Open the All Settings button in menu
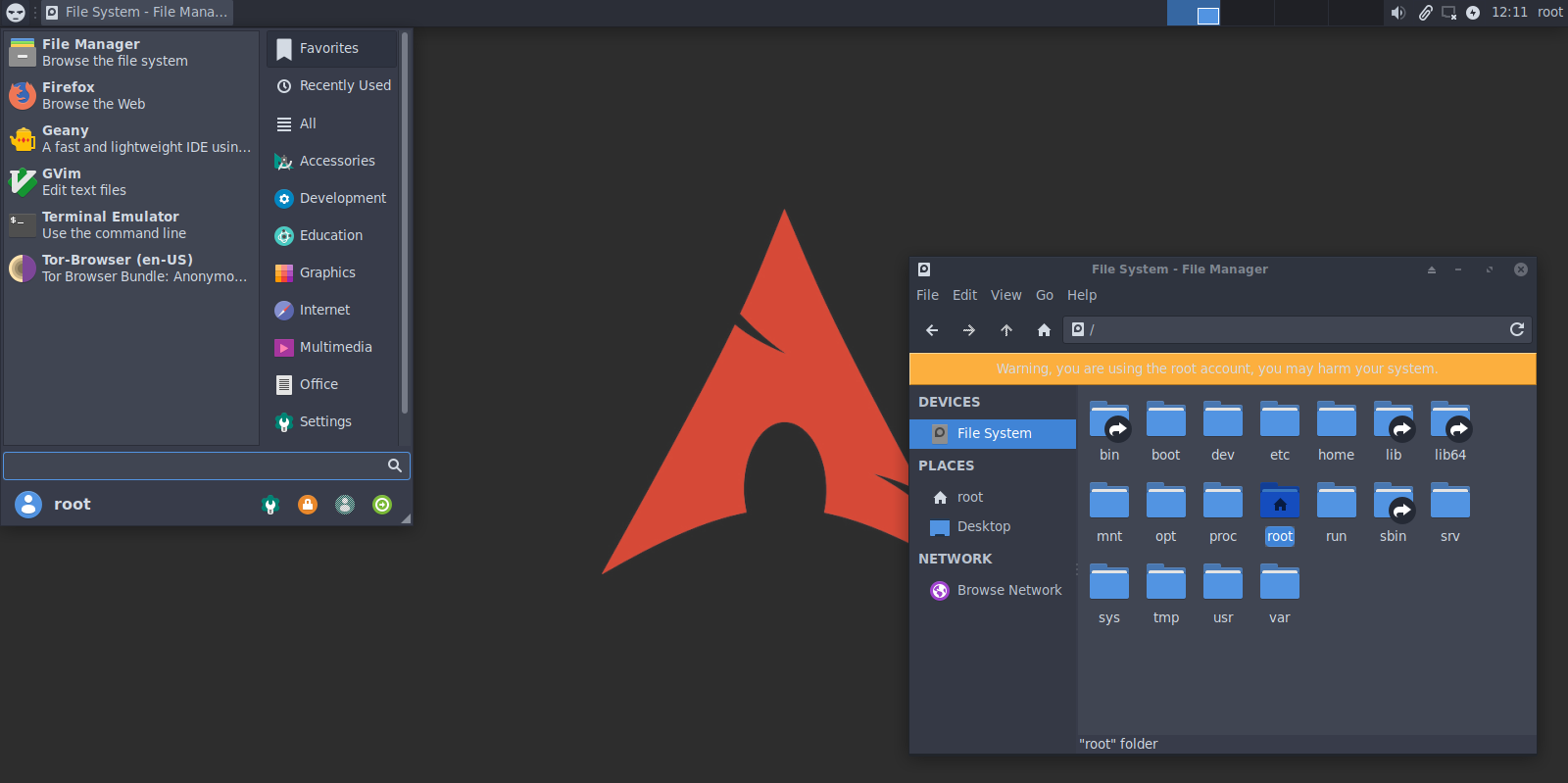Viewport: 1568px width, 783px height. pyautogui.click(x=270, y=505)
